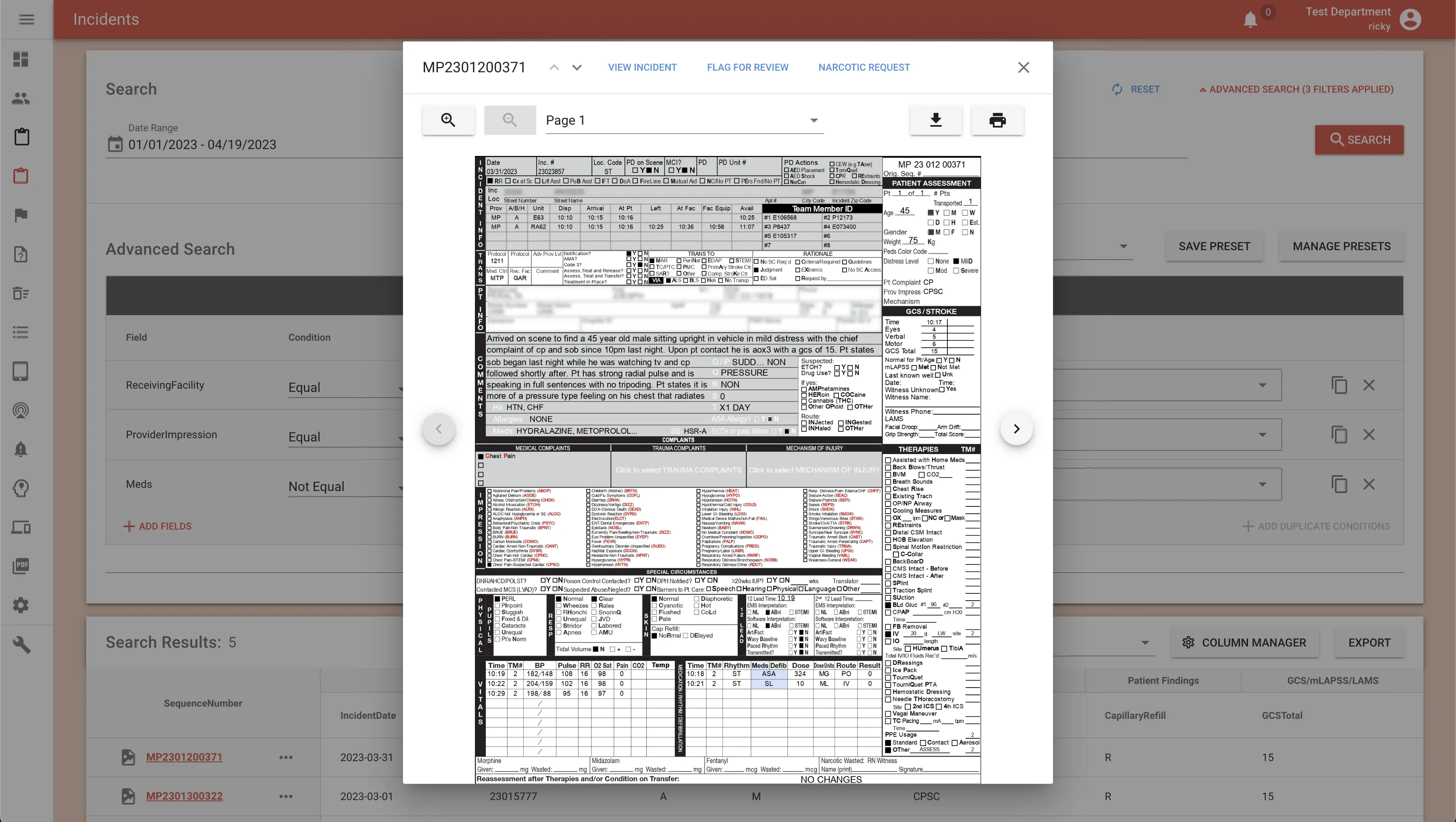Open the PDF library sidebar icon

21,566
